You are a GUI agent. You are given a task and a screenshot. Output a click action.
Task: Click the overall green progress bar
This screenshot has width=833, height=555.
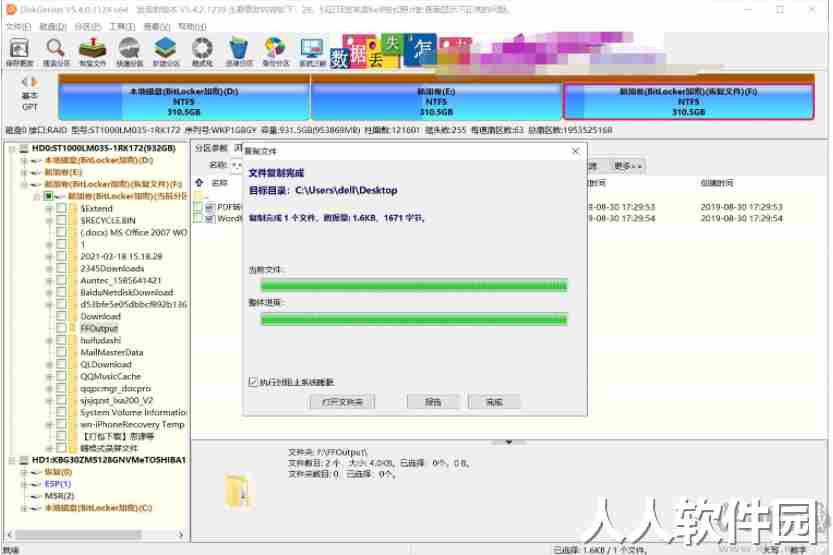[414, 319]
